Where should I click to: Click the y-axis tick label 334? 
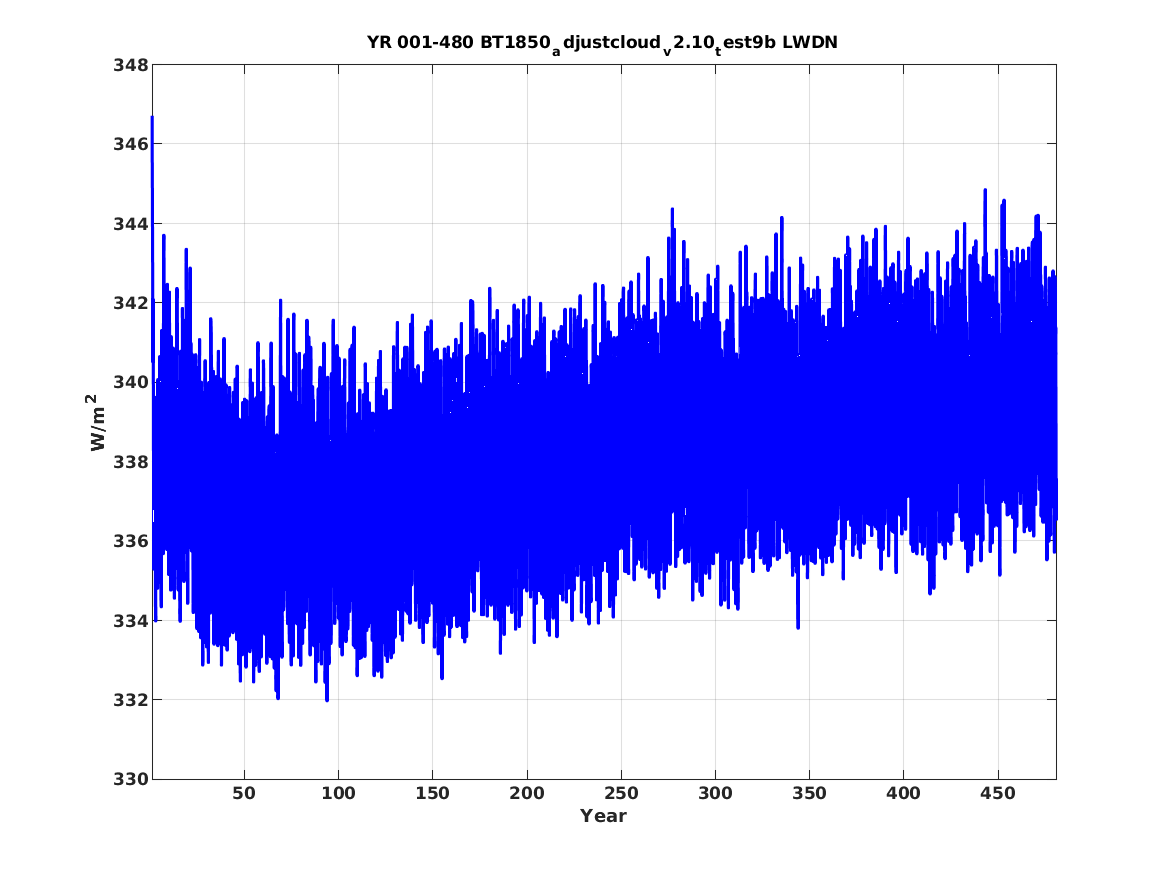(130, 621)
